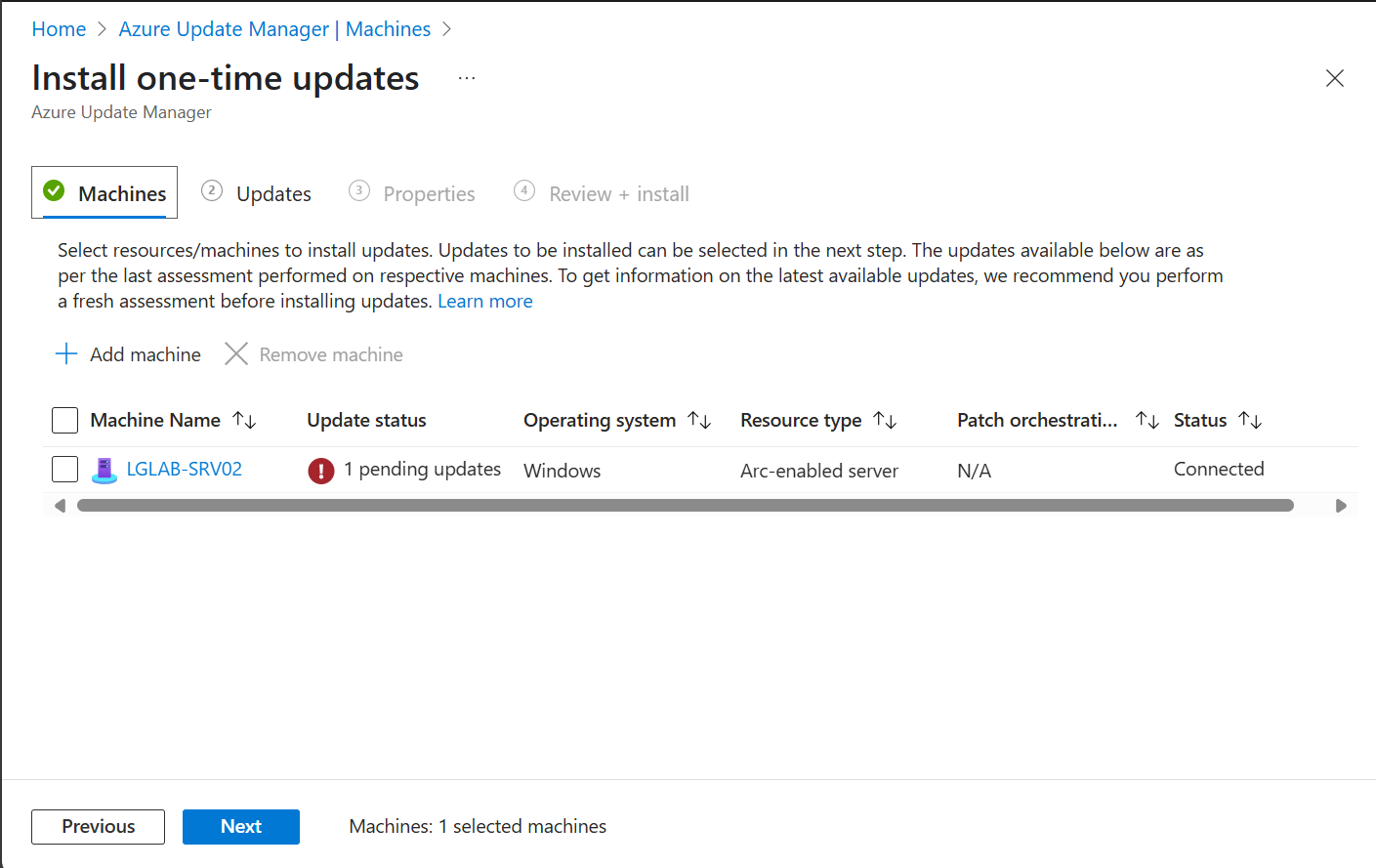1376x868 pixels.
Task: Go to Azure Update Manager | Machines breadcrumb
Action: click(x=274, y=29)
